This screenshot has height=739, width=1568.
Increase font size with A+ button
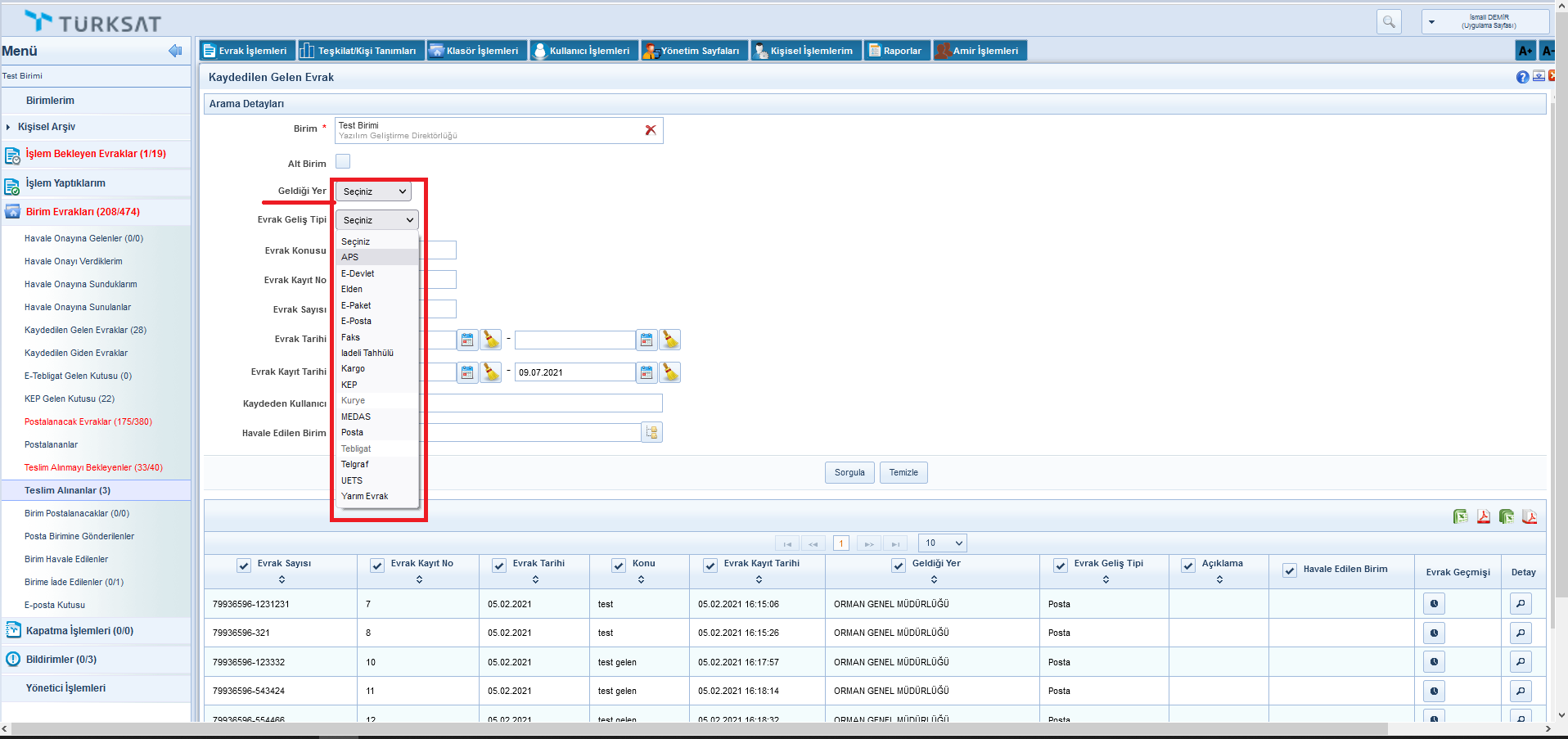click(x=1525, y=51)
